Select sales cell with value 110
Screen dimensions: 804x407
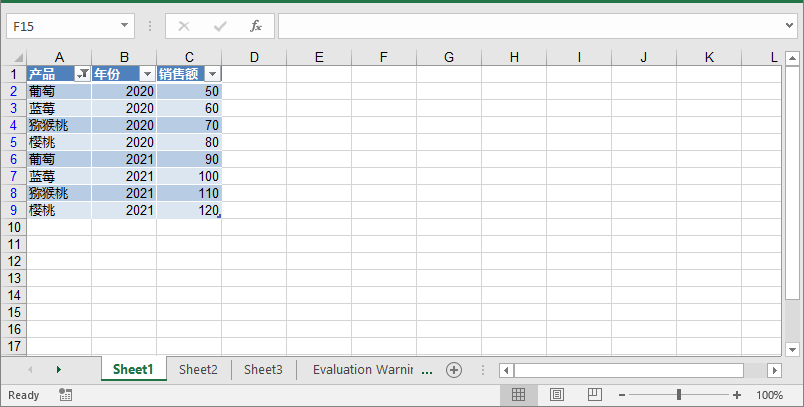(189, 193)
